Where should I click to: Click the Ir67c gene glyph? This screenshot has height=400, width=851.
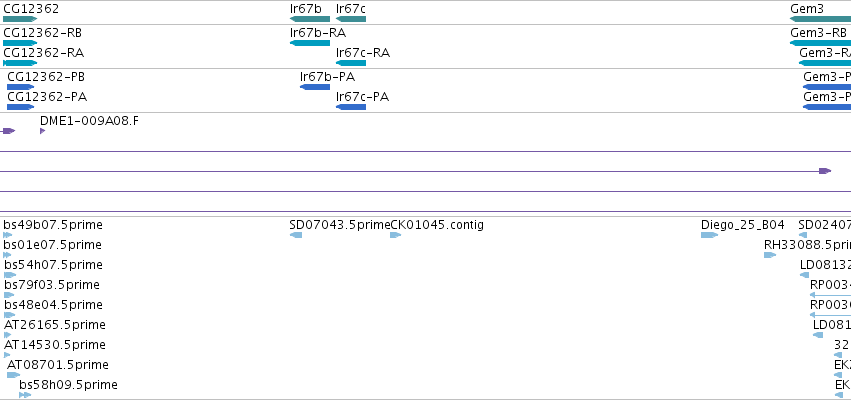pyautogui.click(x=351, y=19)
